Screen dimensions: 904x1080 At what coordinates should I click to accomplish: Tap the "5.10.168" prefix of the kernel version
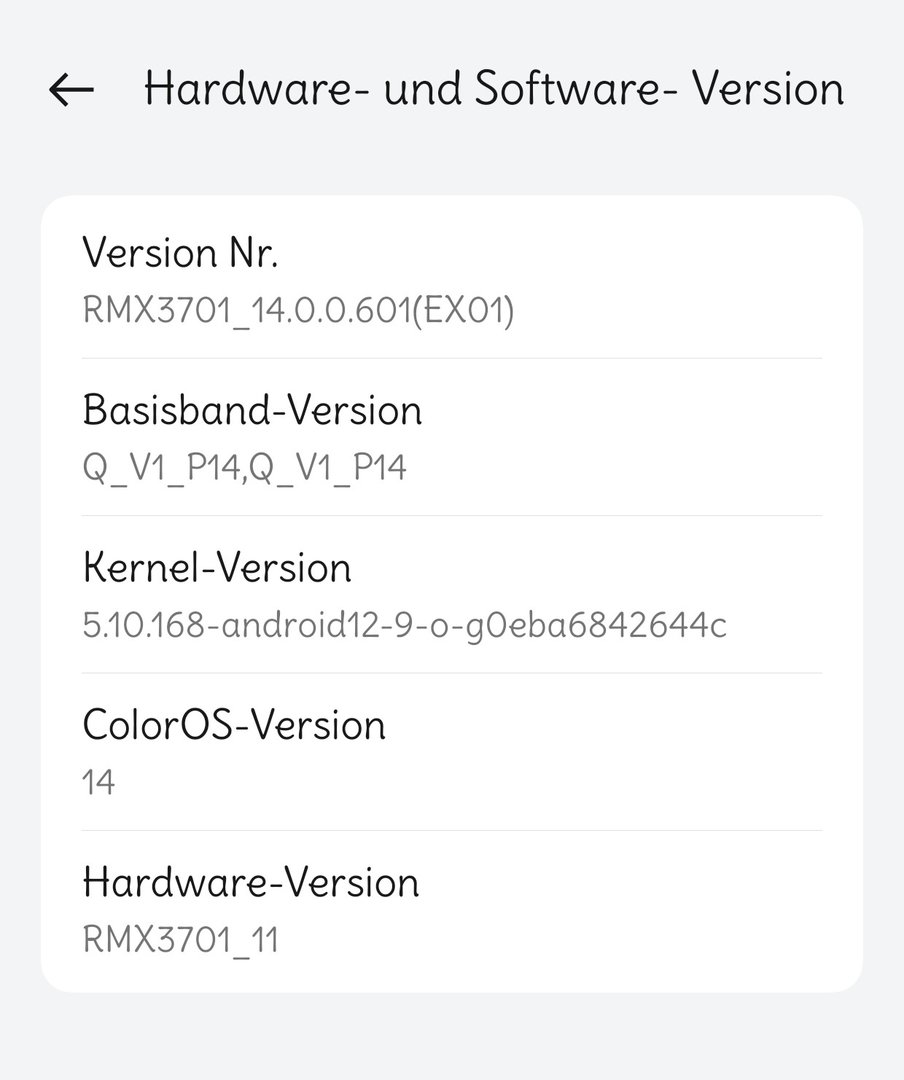(x=144, y=625)
